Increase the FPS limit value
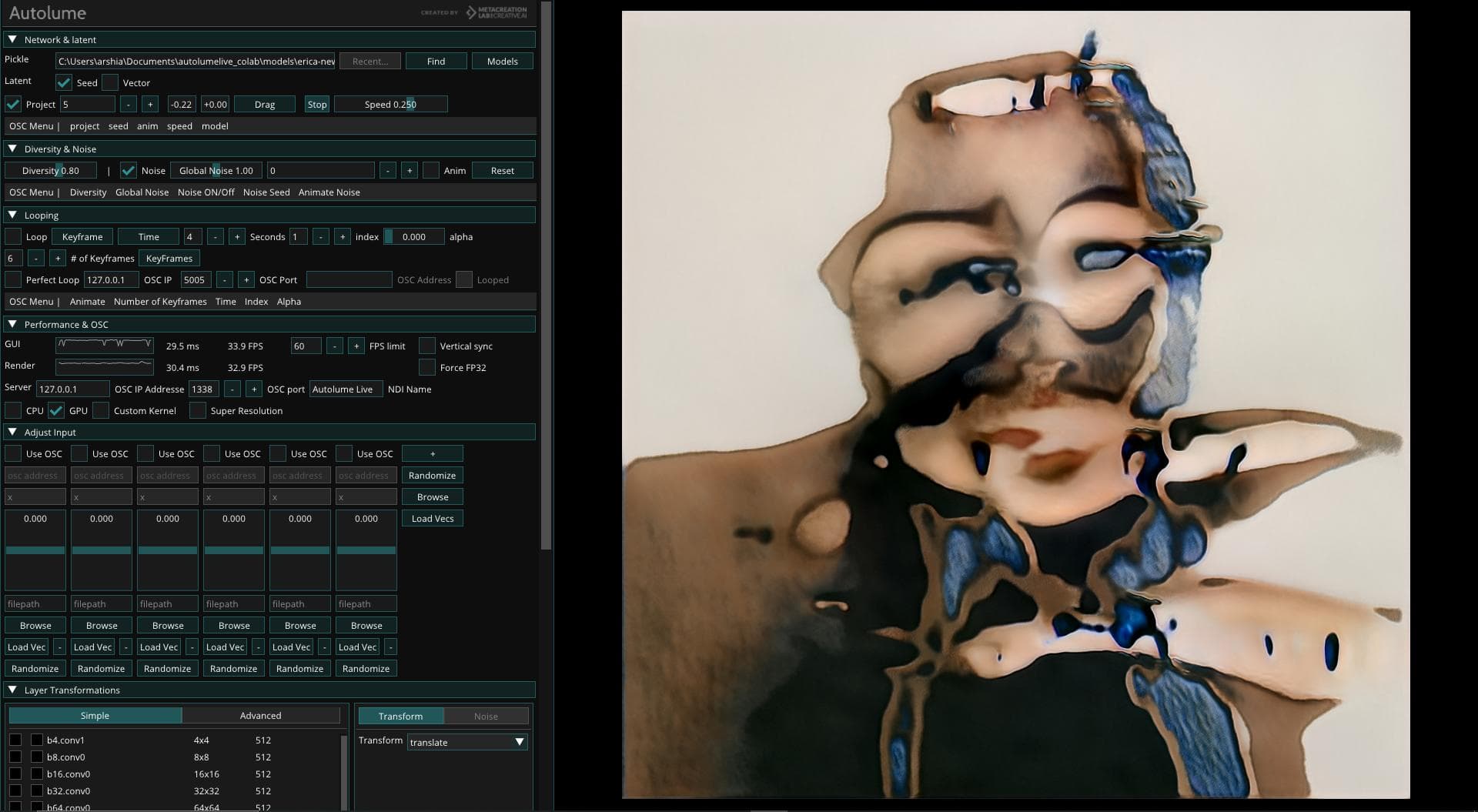 coord(356,346)
